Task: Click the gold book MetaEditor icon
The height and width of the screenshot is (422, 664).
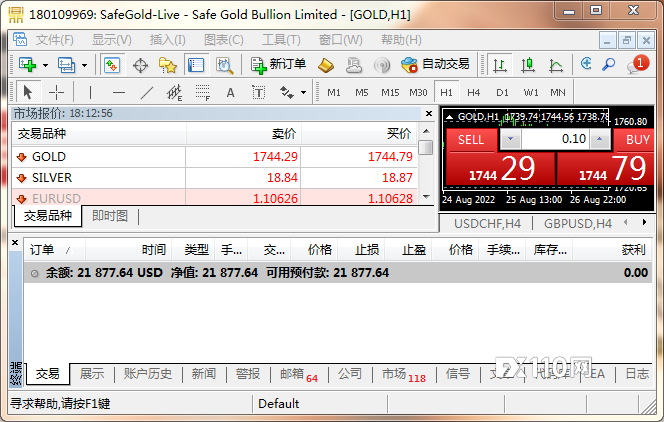Action: (326, 65)
